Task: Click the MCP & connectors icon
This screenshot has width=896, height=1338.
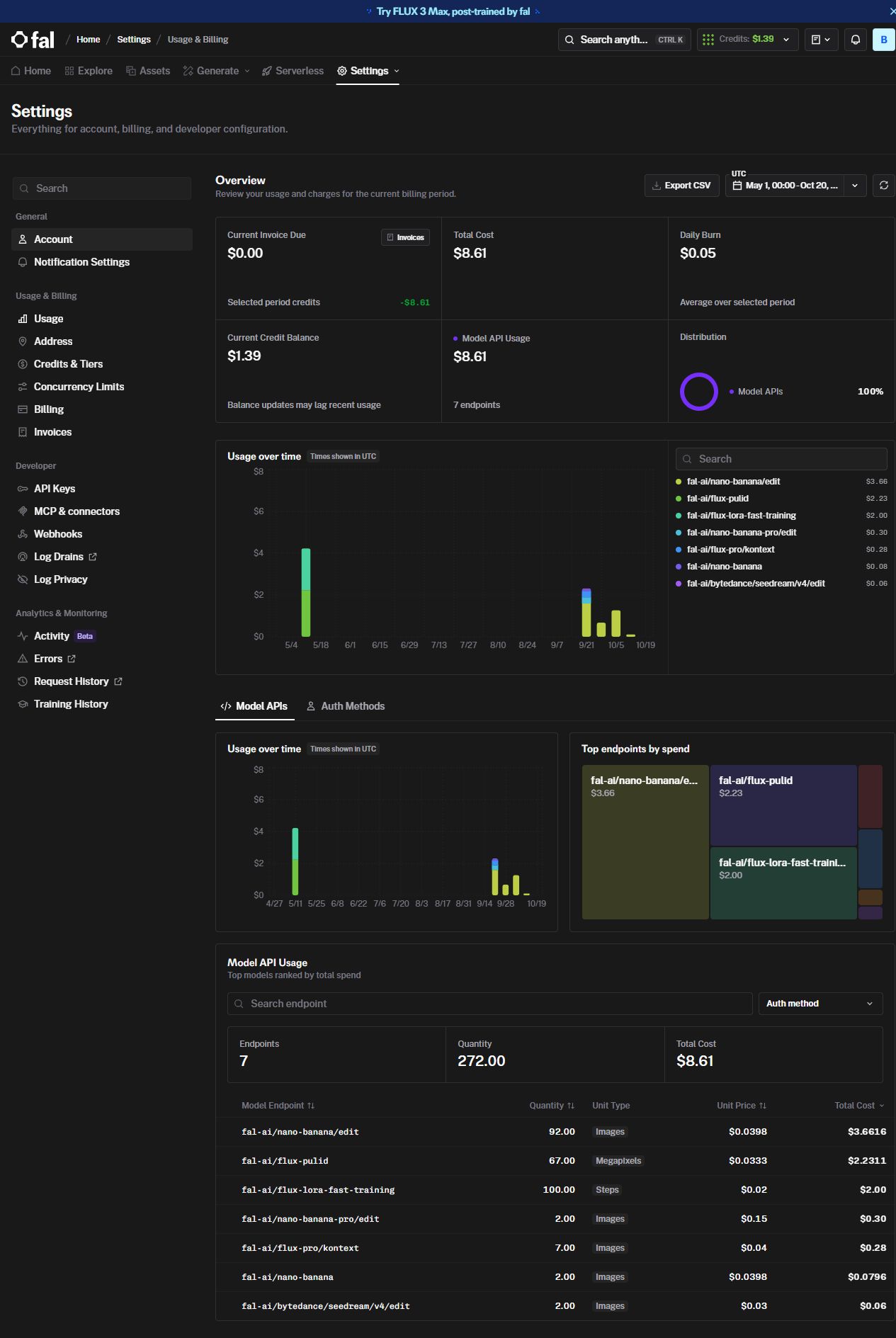Action: click(23, 511)
